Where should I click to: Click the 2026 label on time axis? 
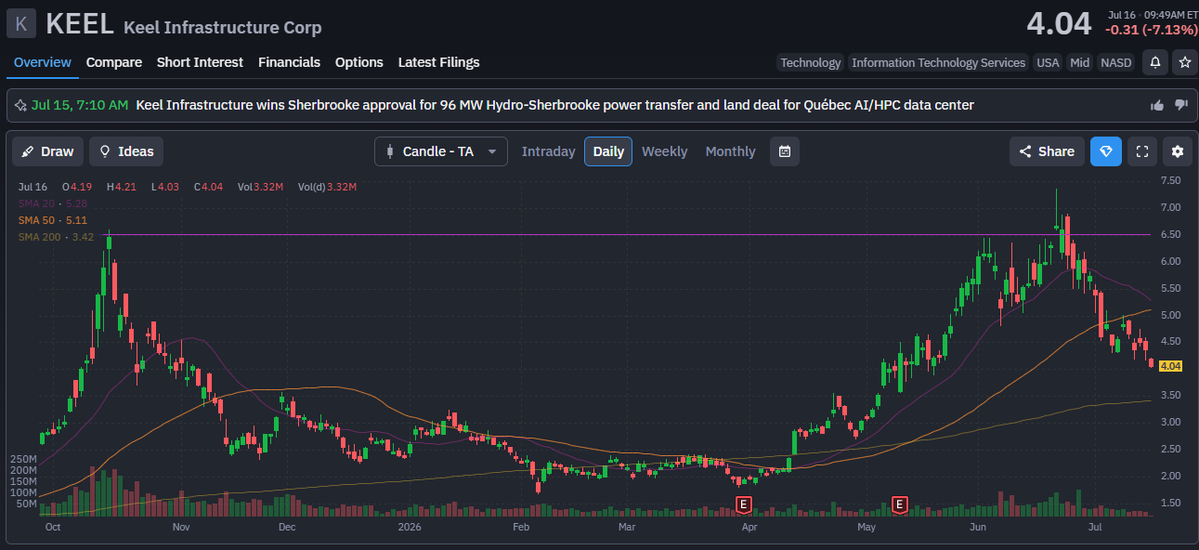409,527
